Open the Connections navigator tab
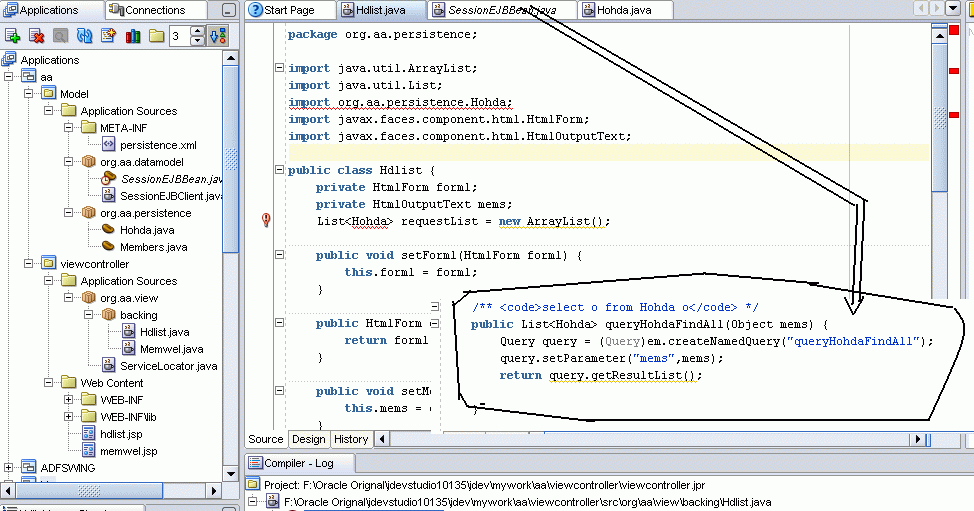Viewport: 974px width, 511px height. (154, 10)
